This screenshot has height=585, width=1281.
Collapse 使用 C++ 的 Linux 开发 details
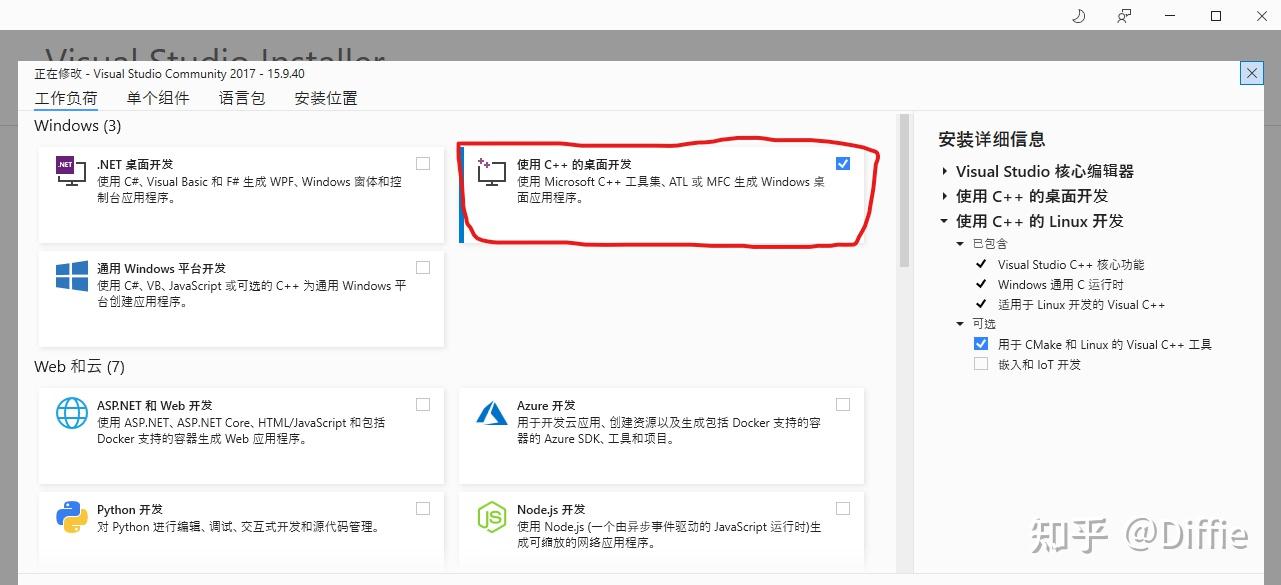pyautogui.click(x=944, y=221)
